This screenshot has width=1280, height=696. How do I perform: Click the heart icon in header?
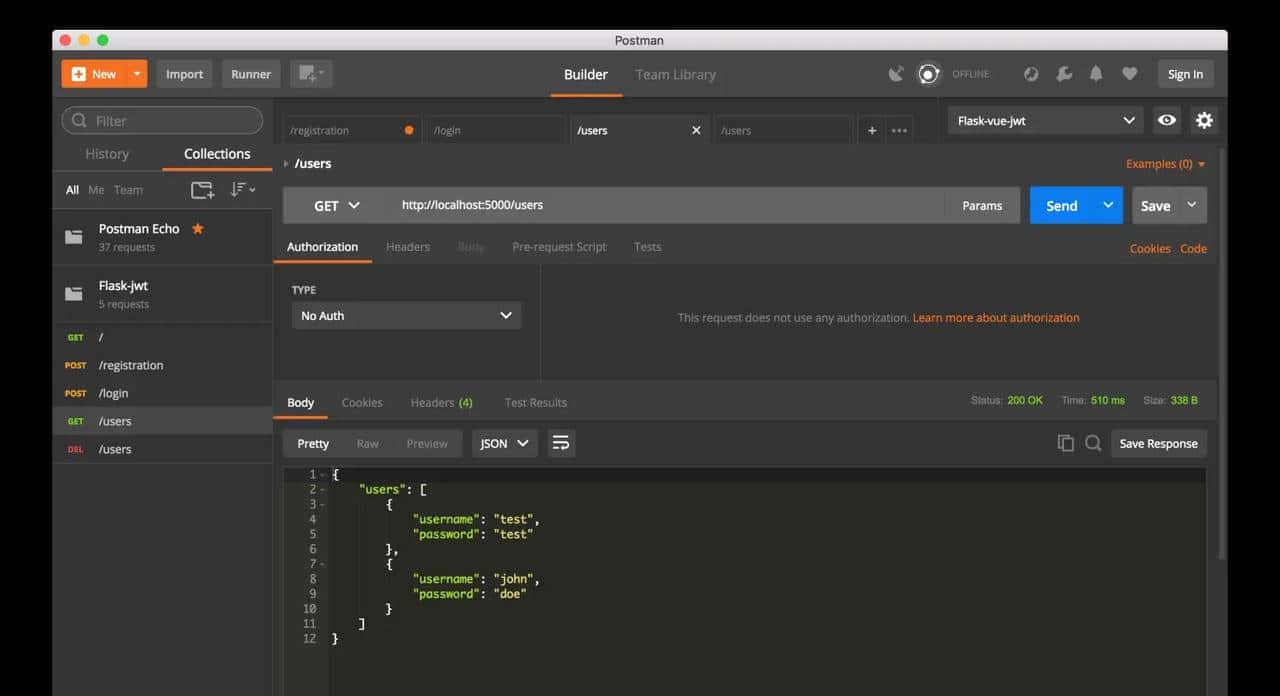(x=1129, y=74)
